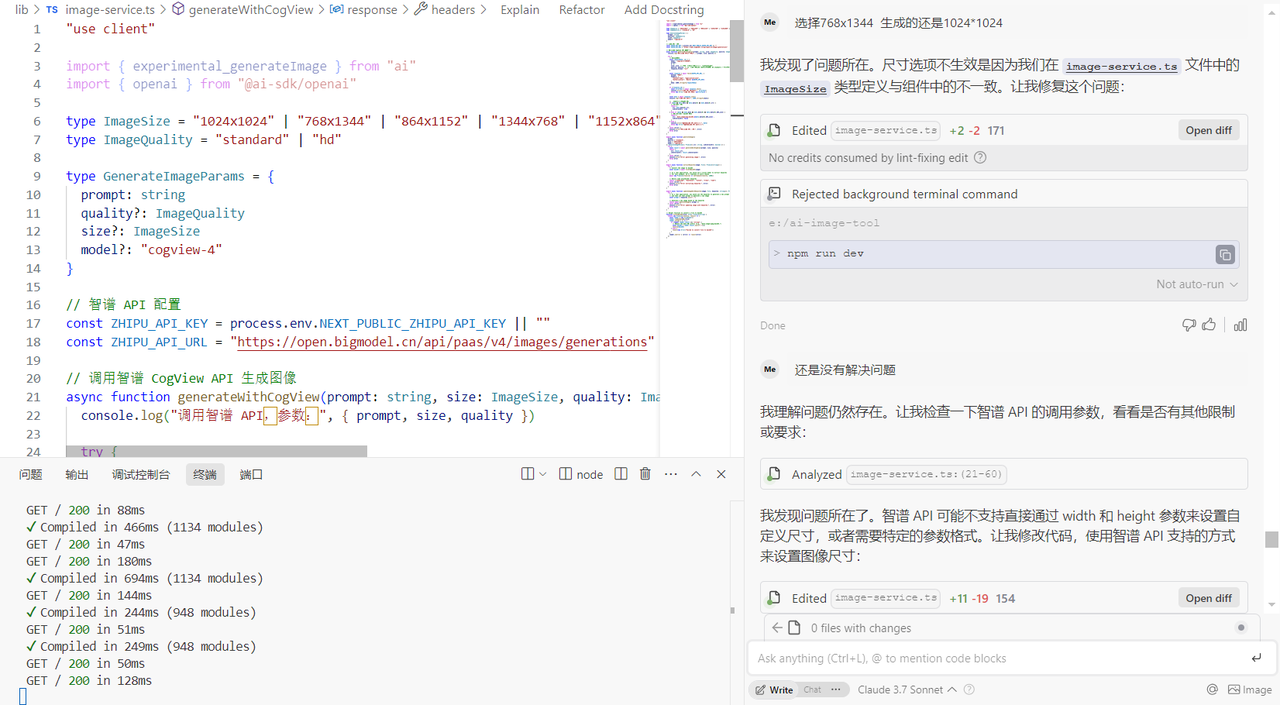Switch to Write mode
This screenshot has width=1280, height=705.
point(774,689)
